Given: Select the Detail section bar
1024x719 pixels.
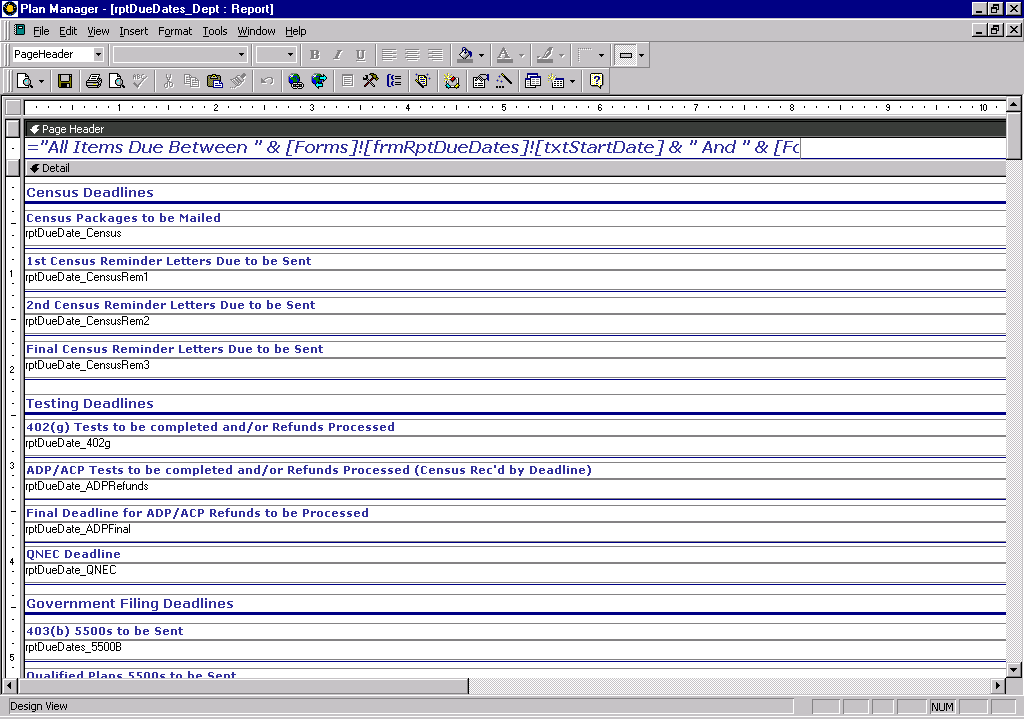Looking at the screenshot, I should 500,168.
